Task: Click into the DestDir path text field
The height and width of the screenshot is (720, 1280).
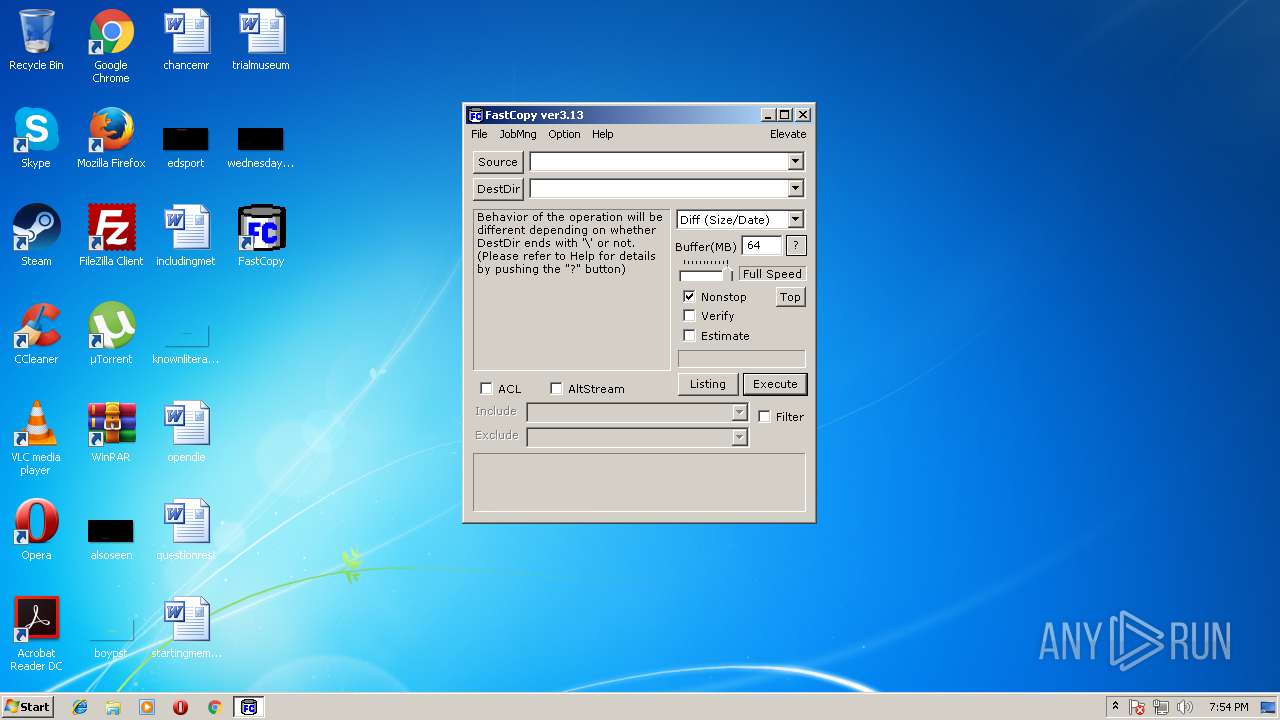Action: pyautogui.click(x=658, y=189)
